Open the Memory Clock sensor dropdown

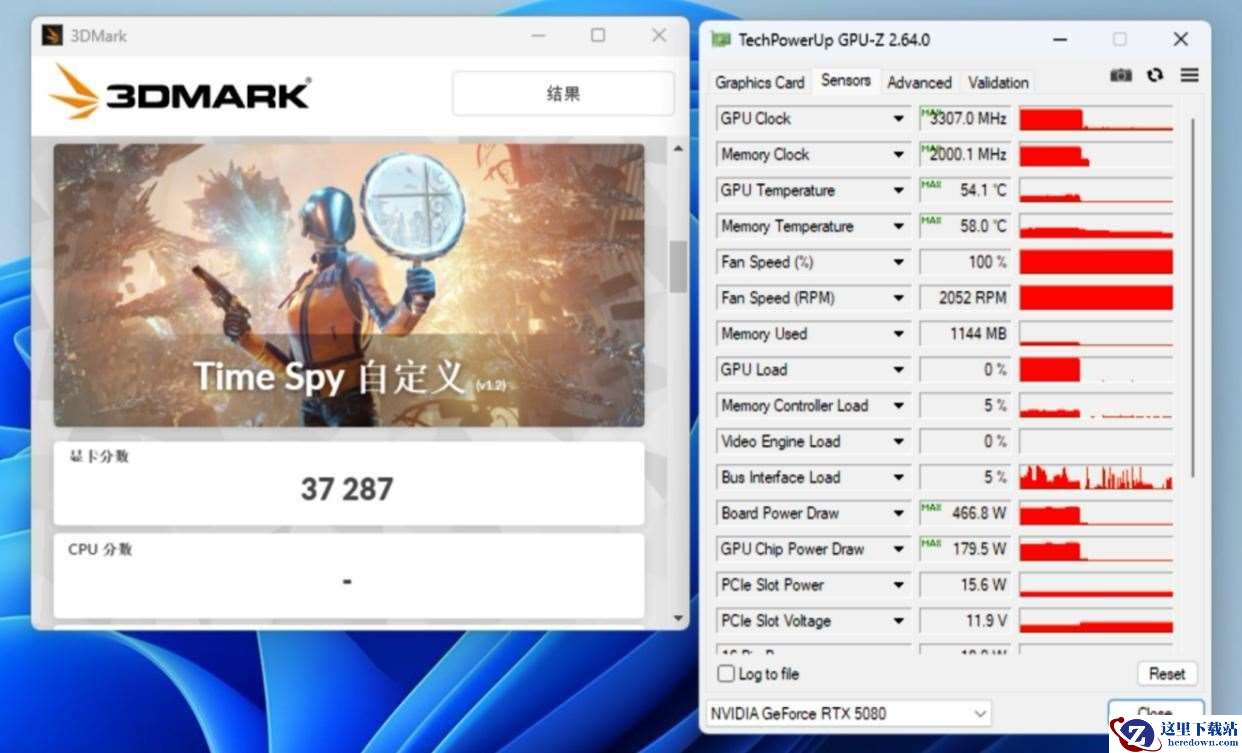pos(898,154)
